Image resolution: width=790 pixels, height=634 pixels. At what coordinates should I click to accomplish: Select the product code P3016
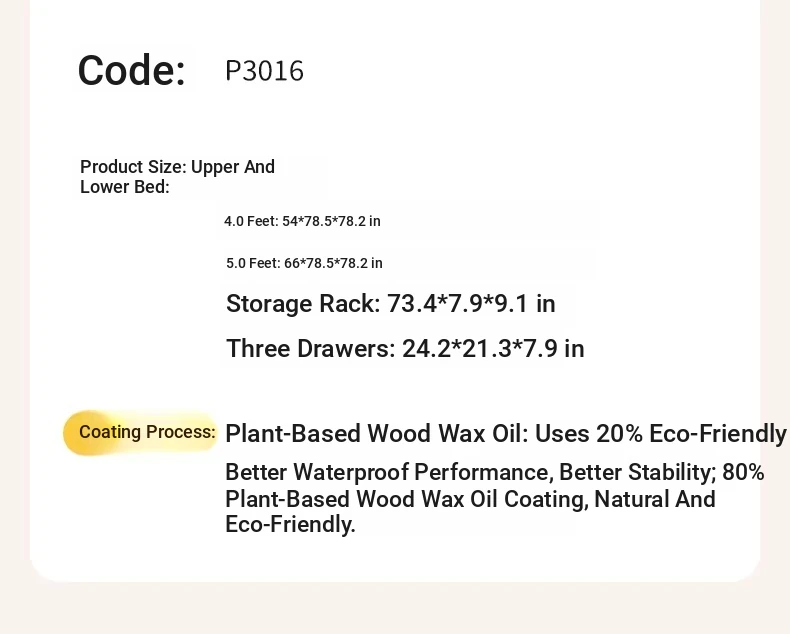pyautogui.click(x=265, y=71)
